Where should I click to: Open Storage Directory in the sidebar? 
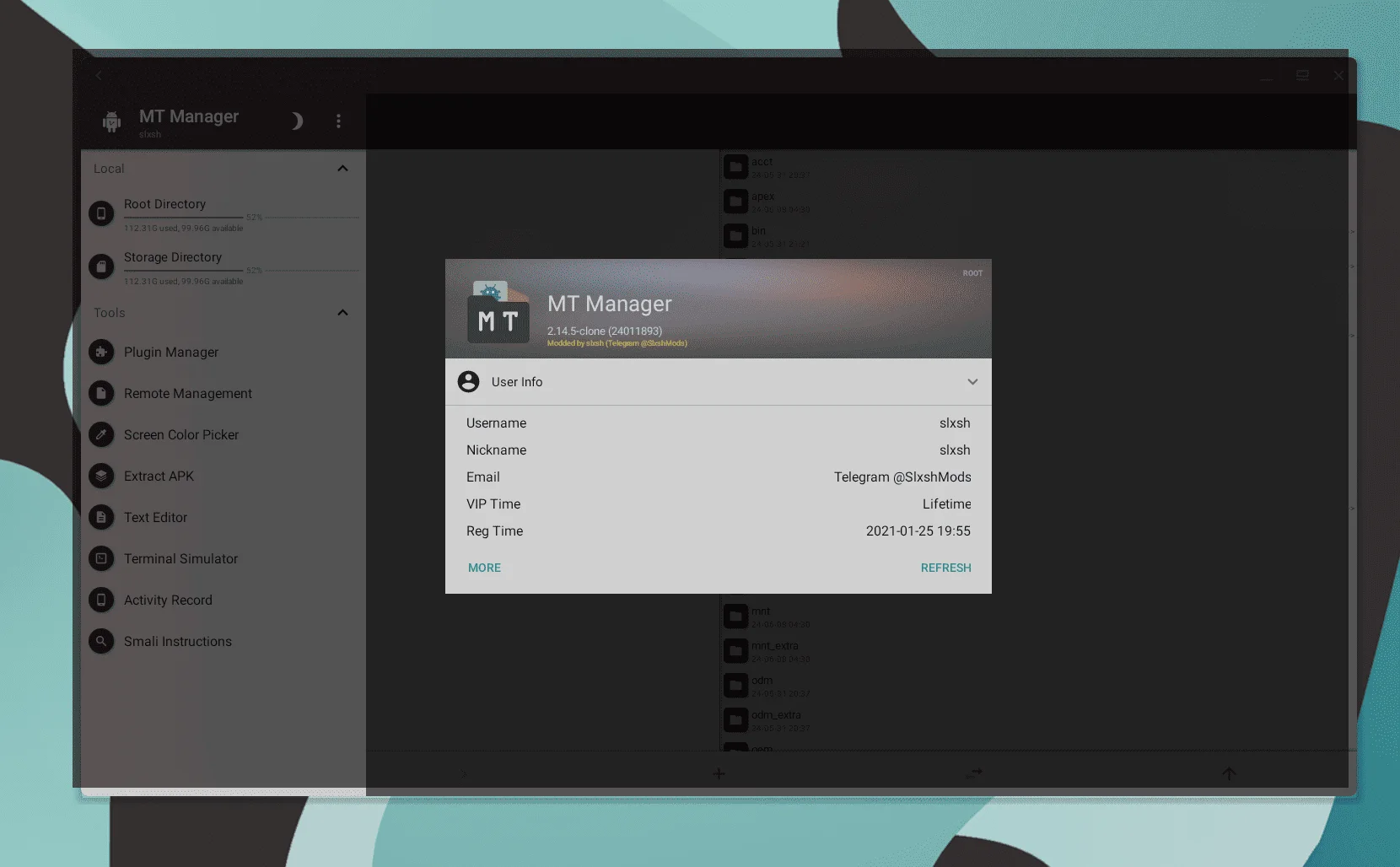(x=223, y=267)
